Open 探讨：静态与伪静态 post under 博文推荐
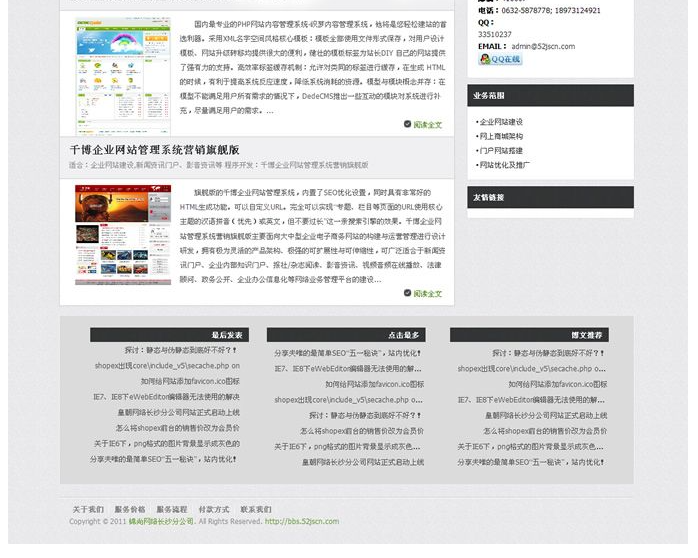Screen dimensions: 698x558 click(x=548, y=353)
